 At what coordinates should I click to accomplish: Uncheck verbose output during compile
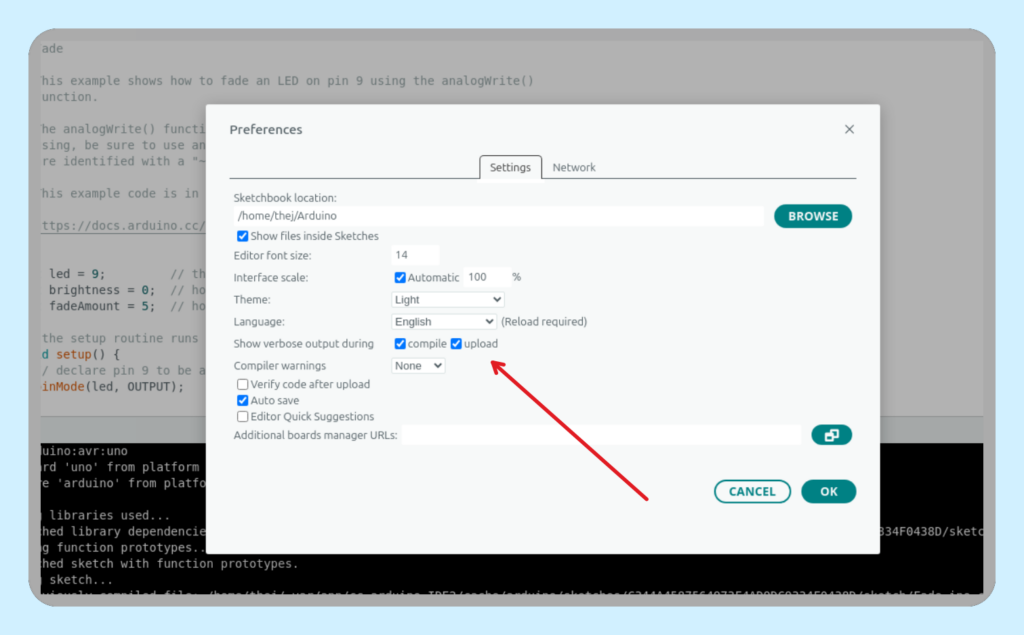point(400,344)
